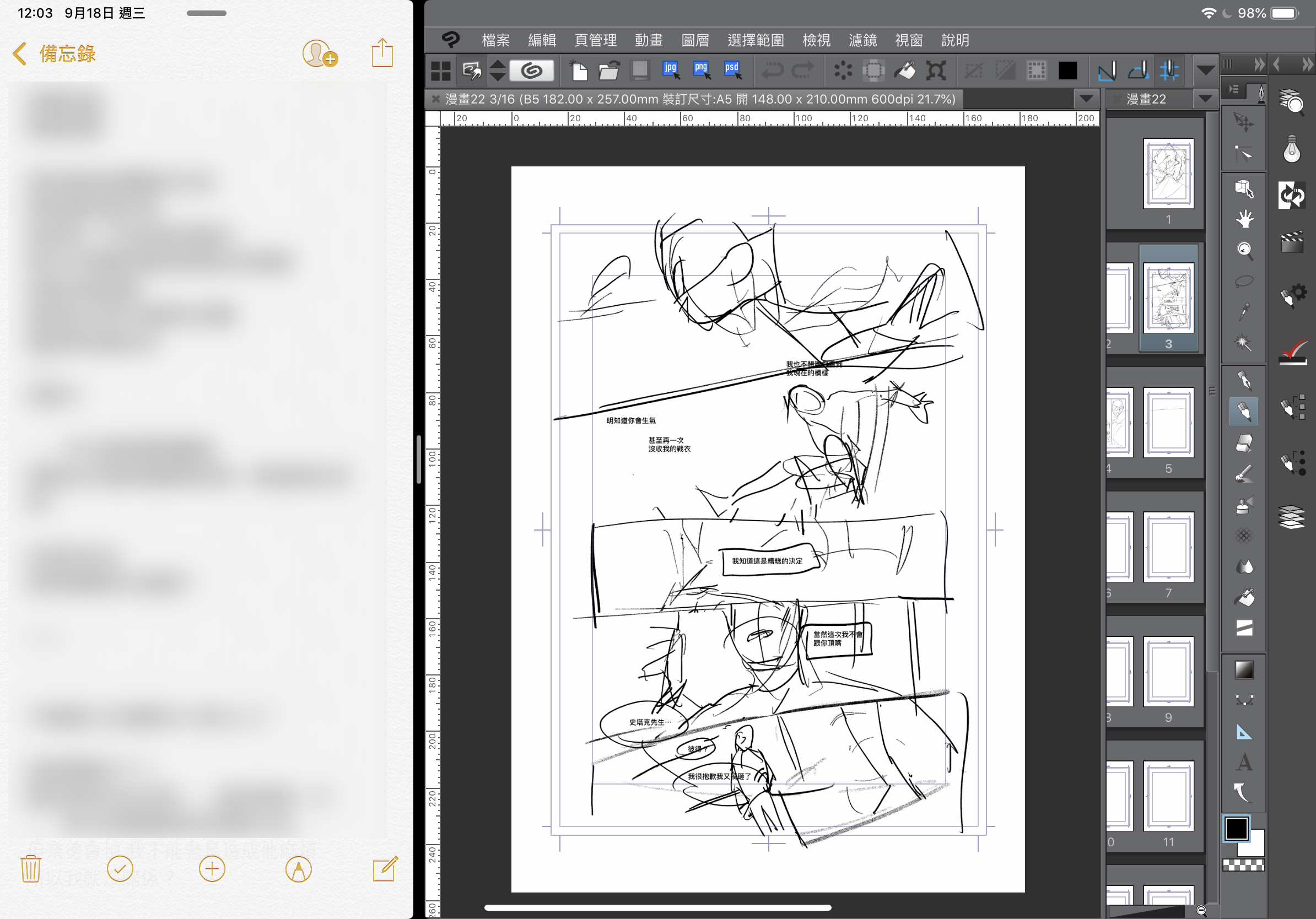Expand the command bar overflow arrow

1205,71
